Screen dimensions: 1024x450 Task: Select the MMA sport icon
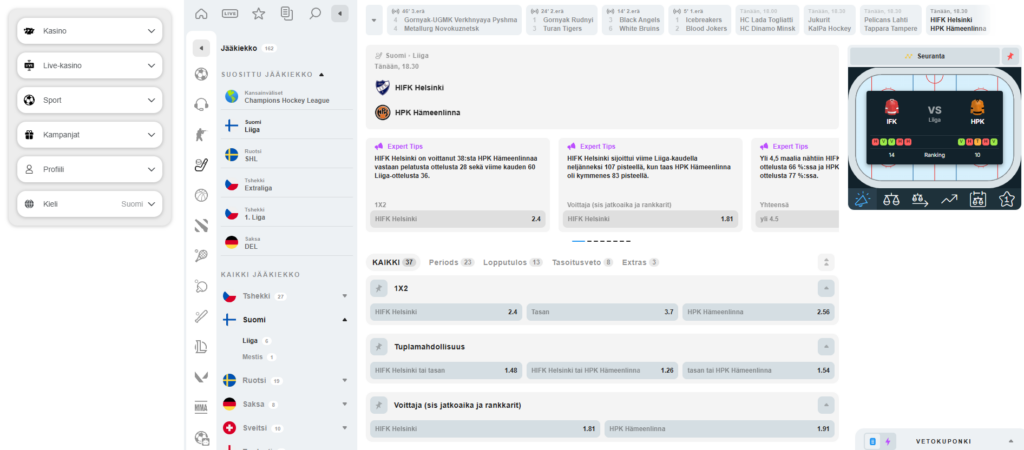pos(201,407)
